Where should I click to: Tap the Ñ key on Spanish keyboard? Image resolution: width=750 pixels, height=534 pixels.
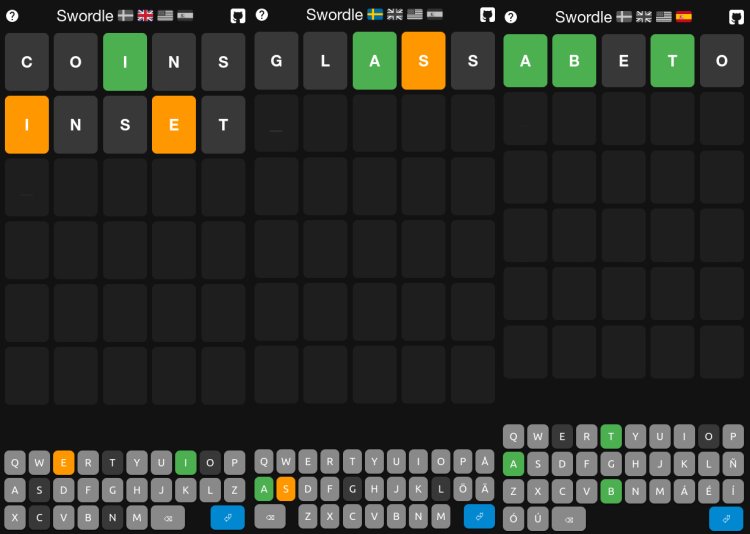point(733,464)
